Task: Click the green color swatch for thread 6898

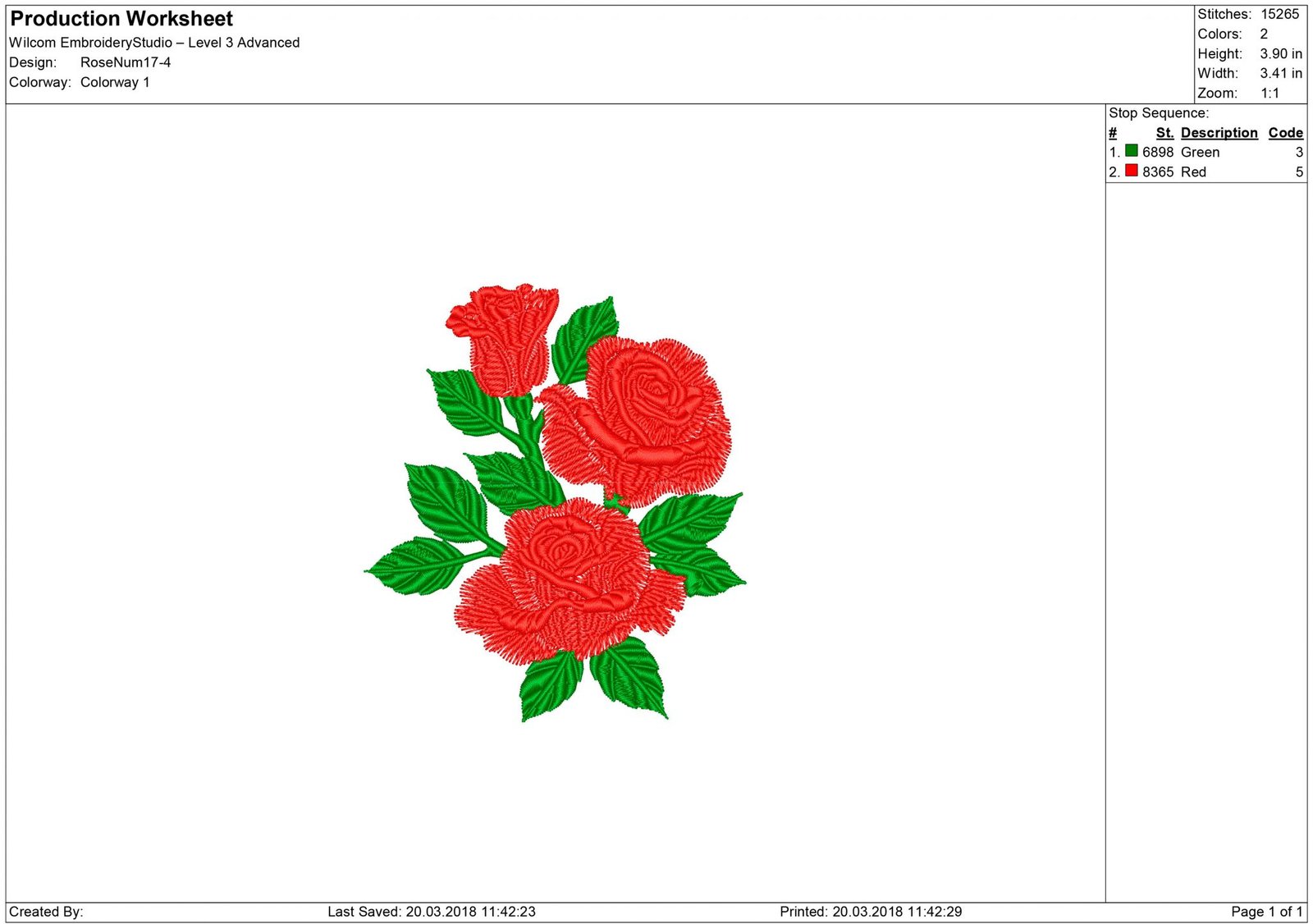Action: (1132, 152)
